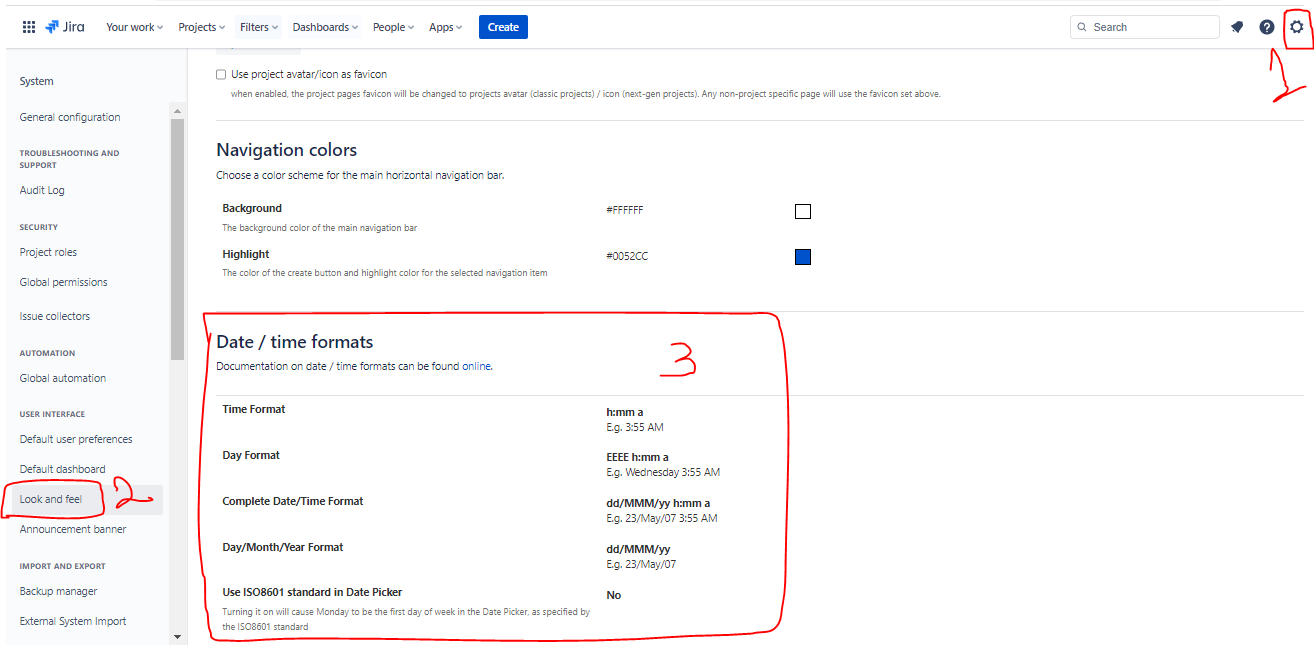Click the Background color swatch

[x=802, y=211]
